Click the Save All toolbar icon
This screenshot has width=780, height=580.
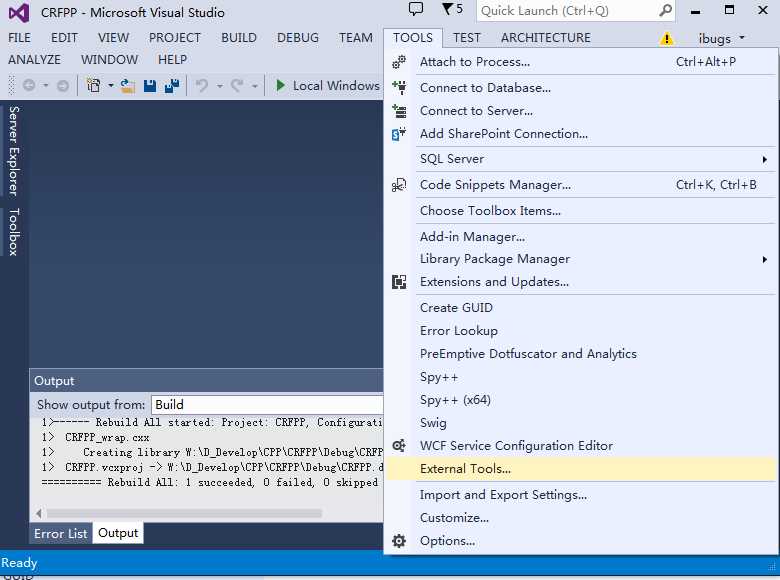click(172, 86)
